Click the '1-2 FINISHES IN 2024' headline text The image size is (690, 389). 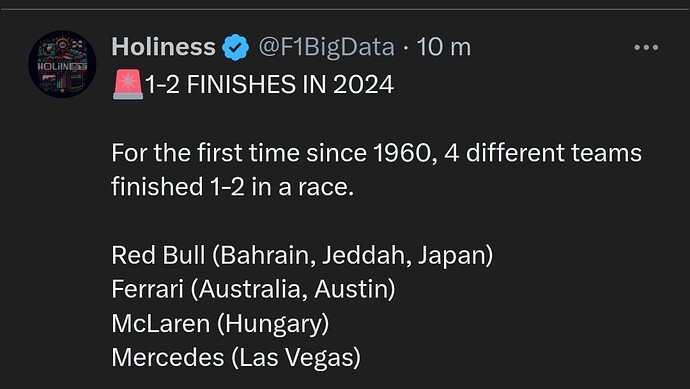pos(269,84)
